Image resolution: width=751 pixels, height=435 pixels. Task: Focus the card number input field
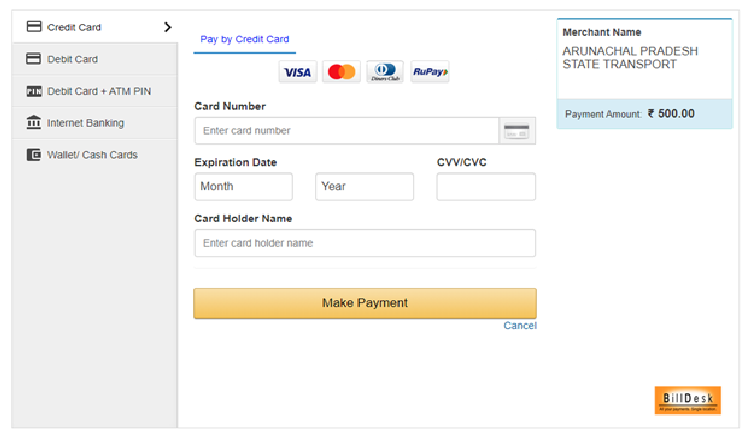(x=346, y=131)
